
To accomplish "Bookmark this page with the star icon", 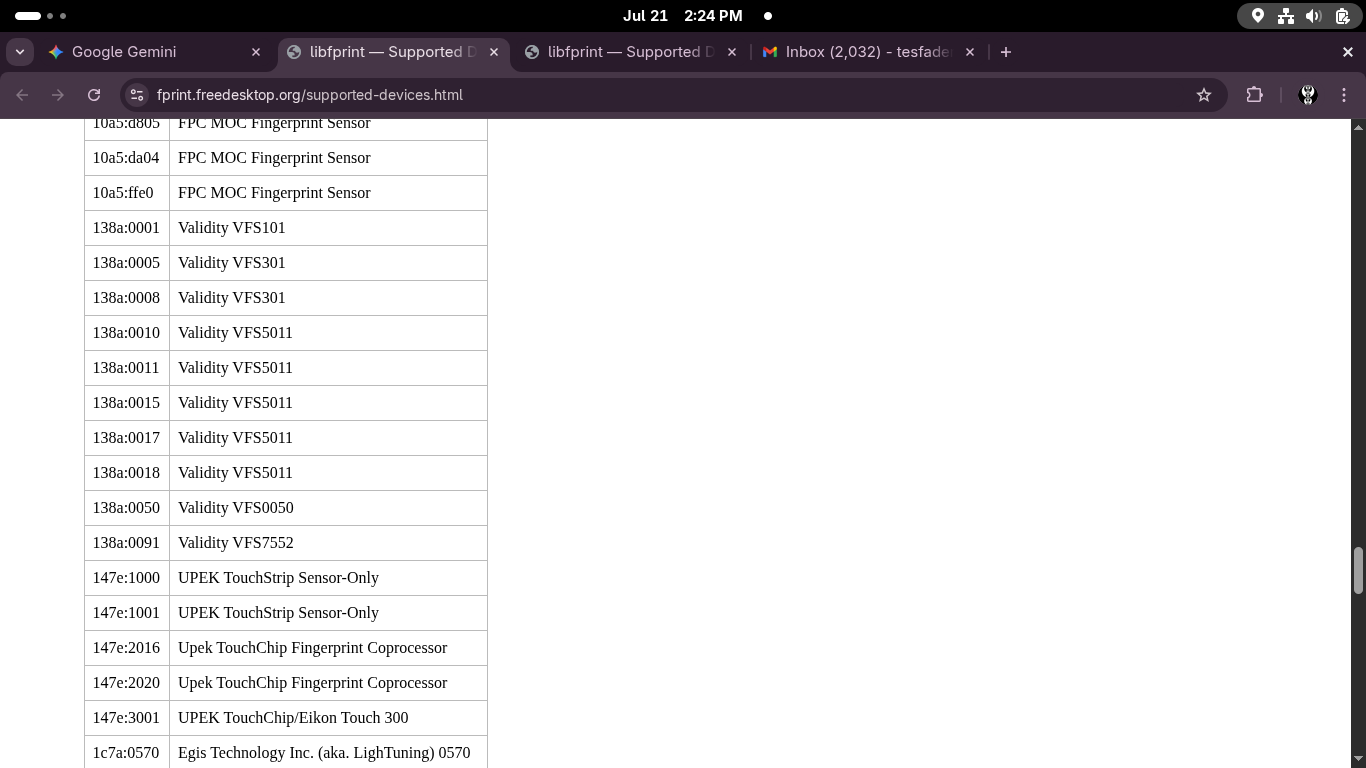I will (1204, 95).
